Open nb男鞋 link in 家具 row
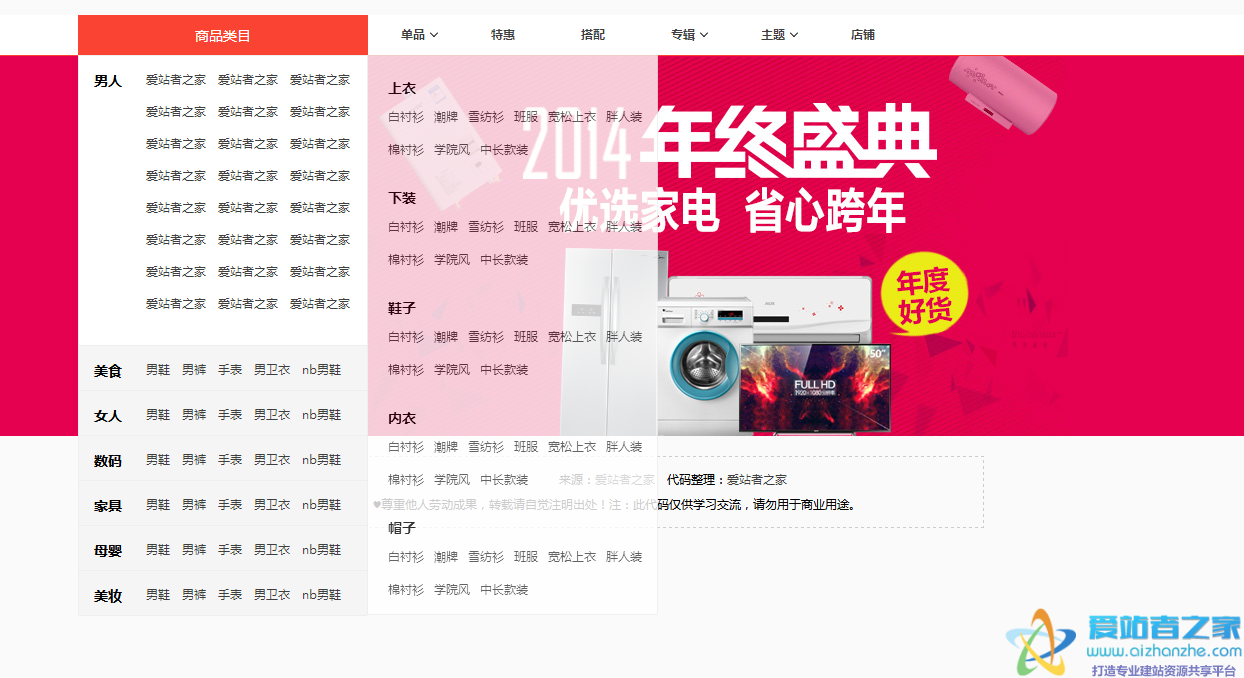The height and width of the screenshot is (678, 1244). point(322,505)
